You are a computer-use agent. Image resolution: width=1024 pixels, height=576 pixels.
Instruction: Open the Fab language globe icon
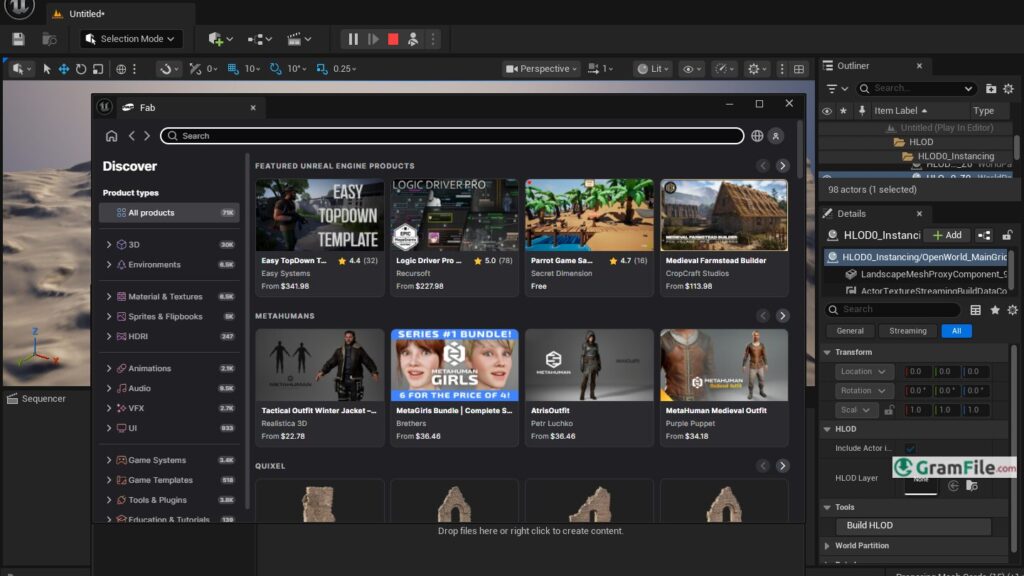coord(757,136)
